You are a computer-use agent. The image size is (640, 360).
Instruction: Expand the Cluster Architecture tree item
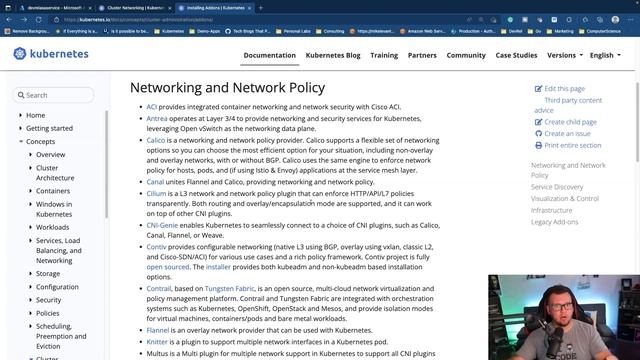(30, 168)
